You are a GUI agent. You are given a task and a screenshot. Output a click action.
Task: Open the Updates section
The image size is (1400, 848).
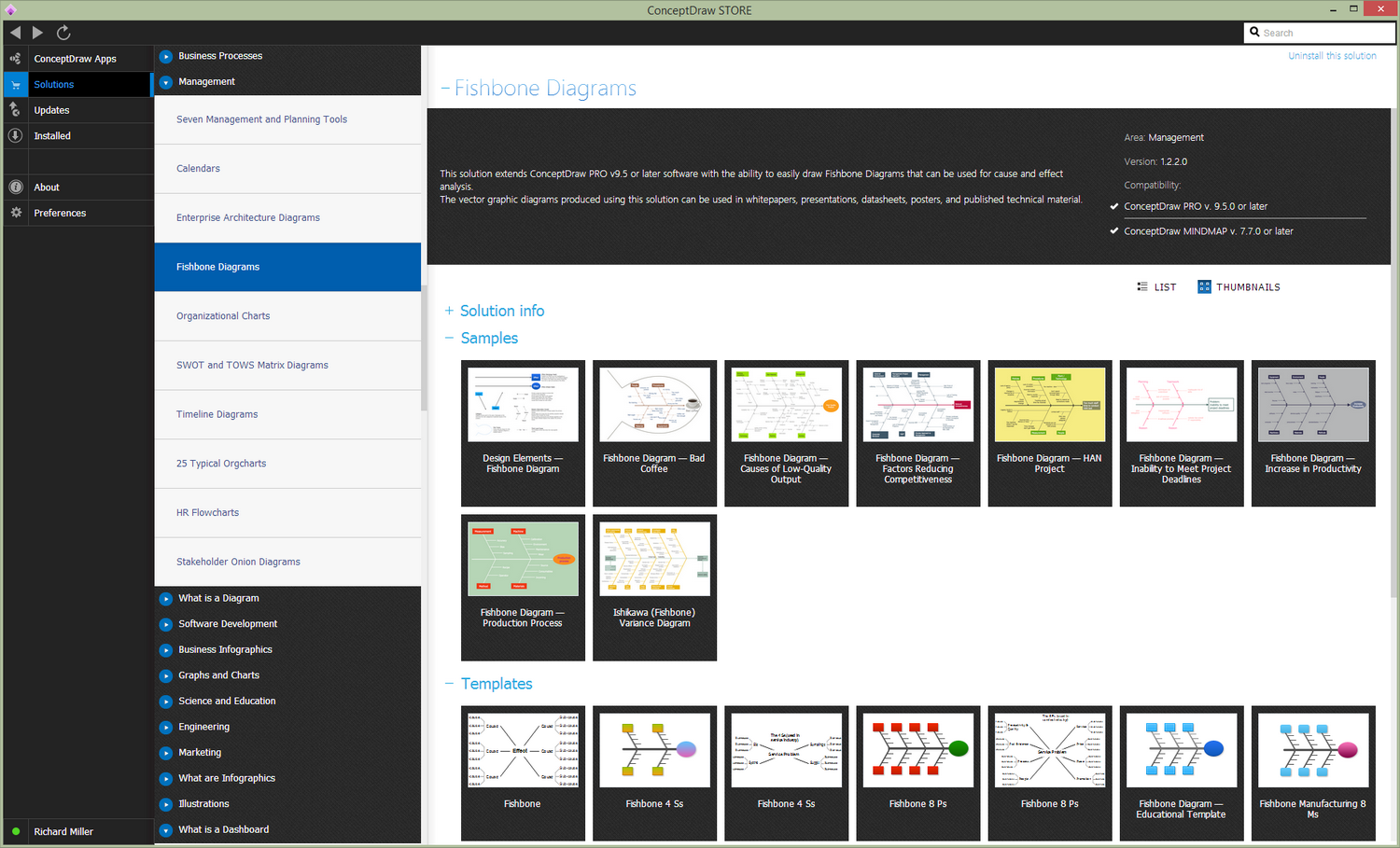click(78, 110)
